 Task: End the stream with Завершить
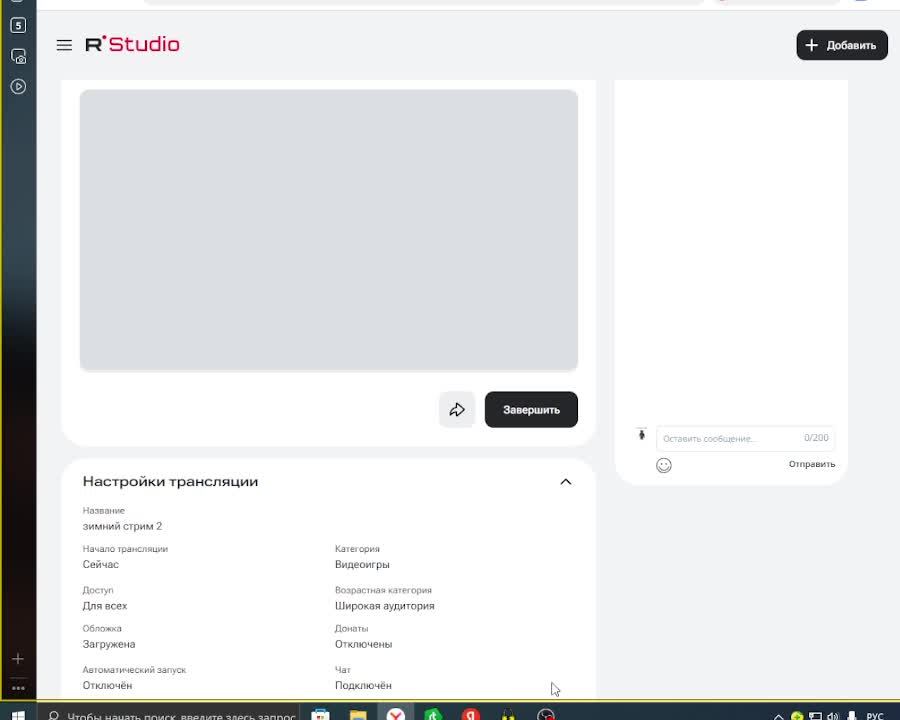(x=531, y=409)
